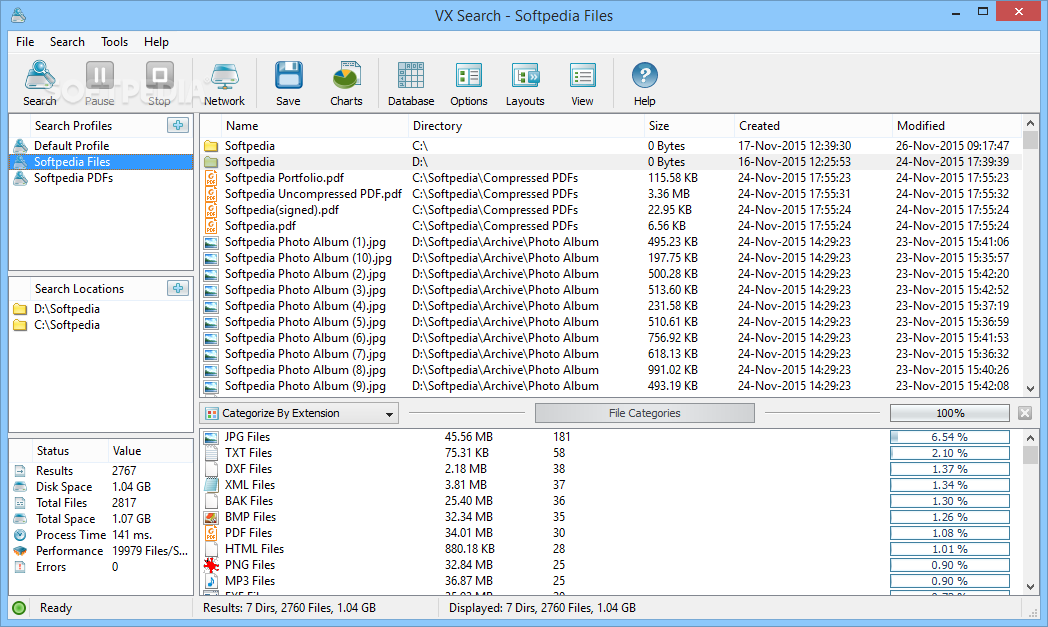Click the folder icon of Softpedia on C:\
Screen dimensions: 1048x627
pos(211,146)
